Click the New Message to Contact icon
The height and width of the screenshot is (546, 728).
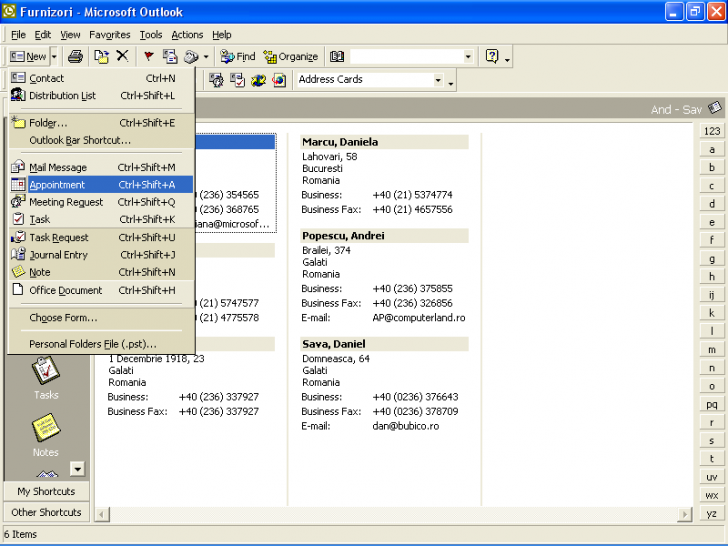170,57
